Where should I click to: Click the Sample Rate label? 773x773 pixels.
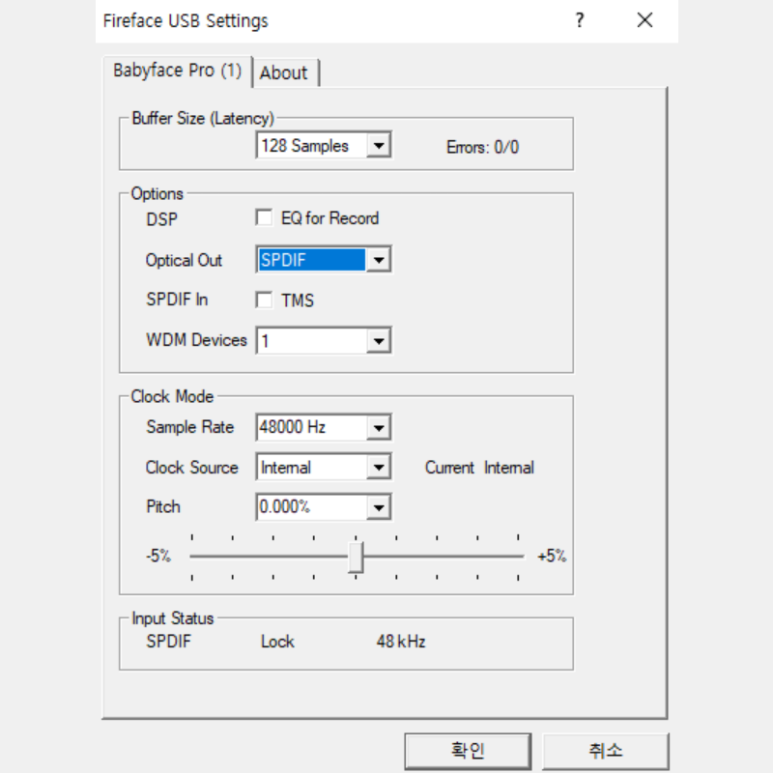click(190, 427)
